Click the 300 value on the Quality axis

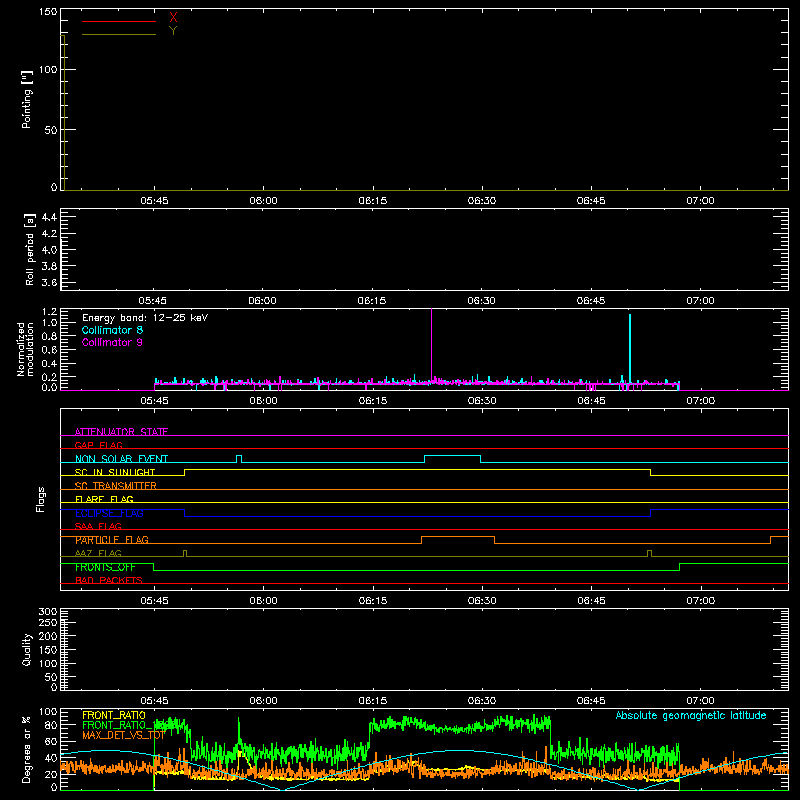(48, 611)
